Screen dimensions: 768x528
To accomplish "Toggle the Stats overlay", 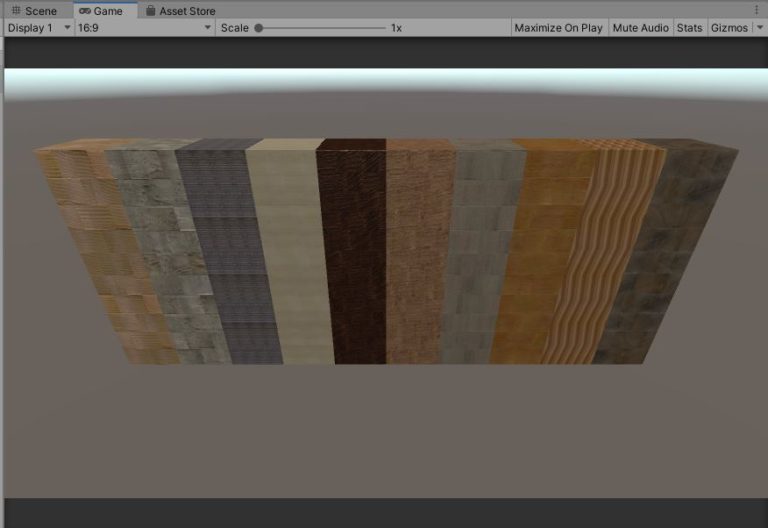I will pyautogui.click(x=689, y=28).
